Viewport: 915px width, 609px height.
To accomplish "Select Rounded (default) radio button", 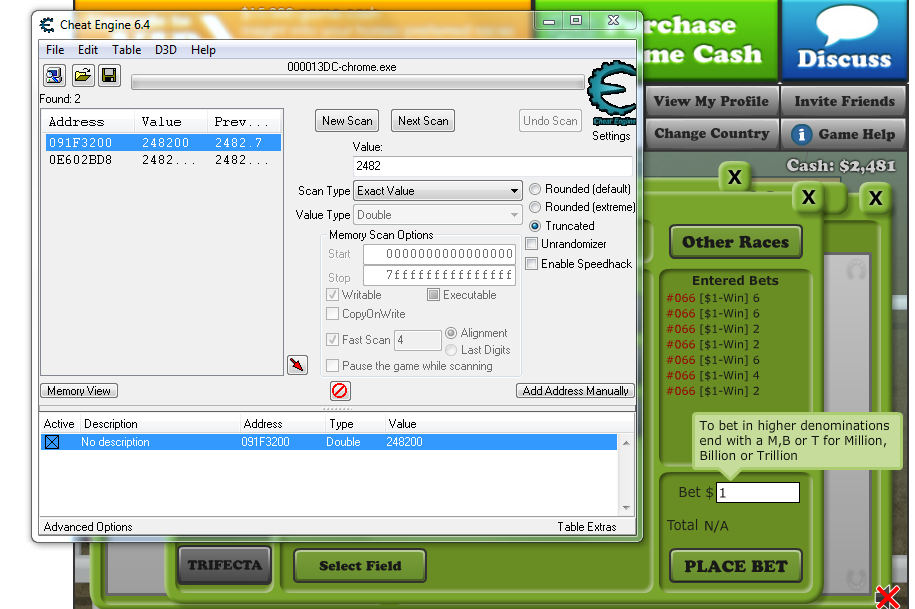I will (x=535, y=189).
